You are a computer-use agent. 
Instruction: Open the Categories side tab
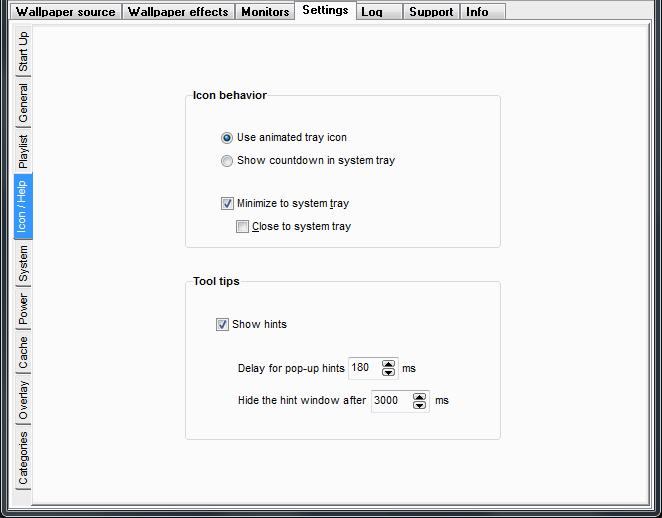coord(23,458)
